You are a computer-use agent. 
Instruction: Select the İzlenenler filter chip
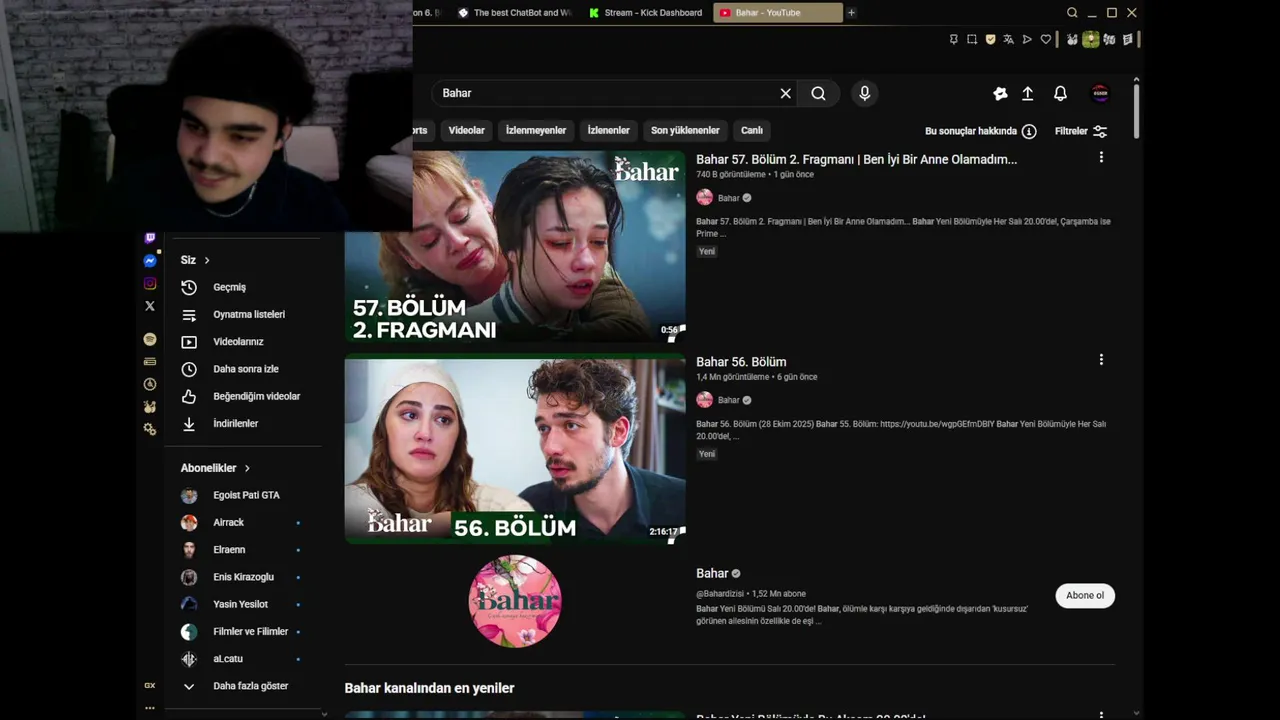point(608,130)
